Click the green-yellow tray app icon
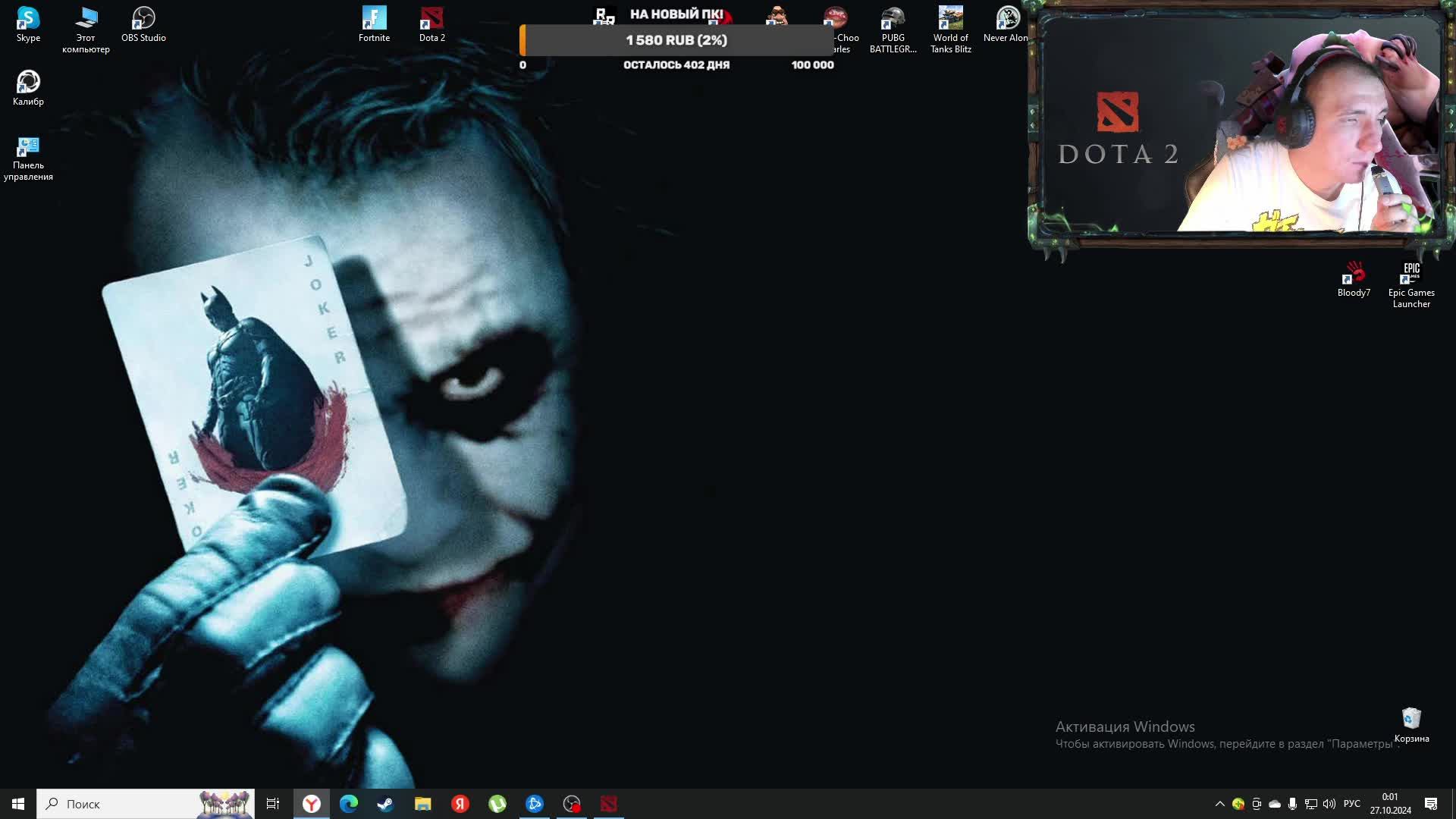 pyautogui.click(x=1238, y=804)
